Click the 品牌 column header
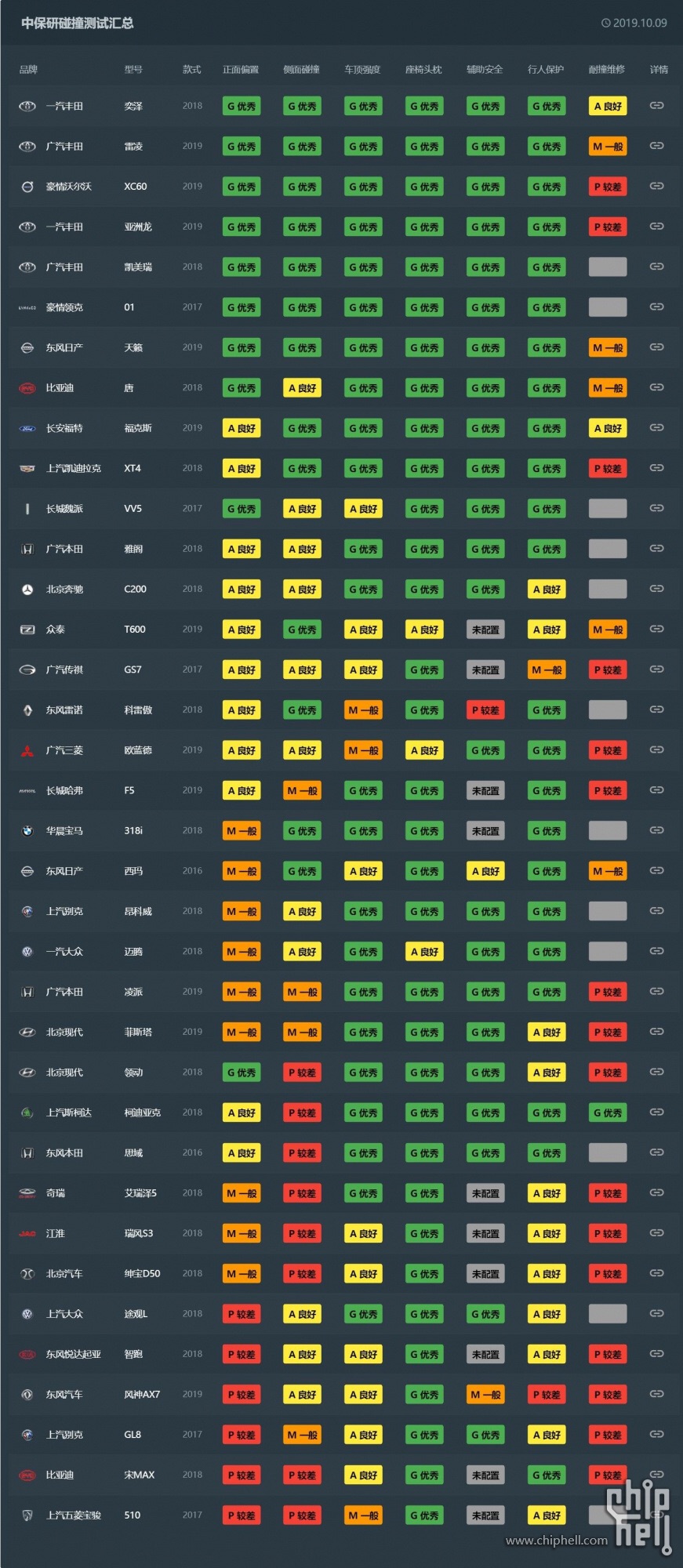 tap(28, 70)
